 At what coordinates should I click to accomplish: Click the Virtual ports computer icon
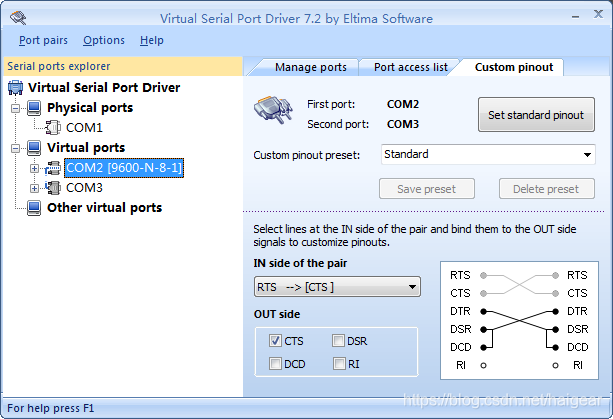coord(34,147)
